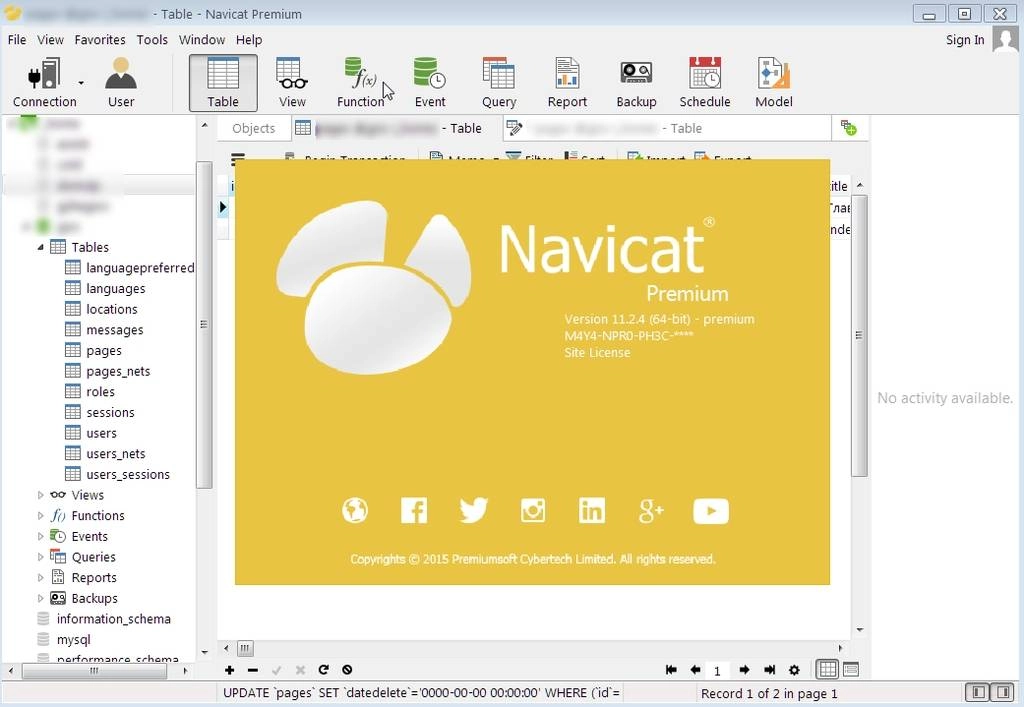Go to the last record page
The image size is (1024, 707).
(x=769, y=670)
